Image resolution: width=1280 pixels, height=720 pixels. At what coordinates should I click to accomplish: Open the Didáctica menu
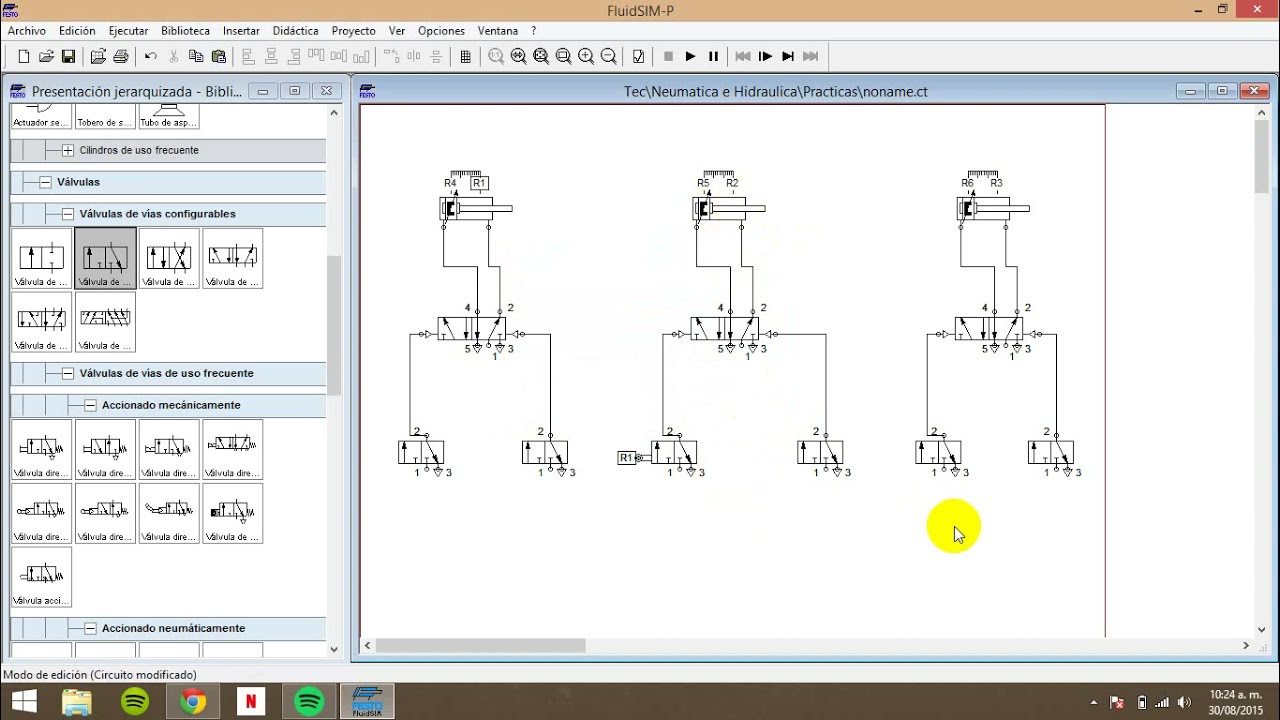click(x=295, y=31)
